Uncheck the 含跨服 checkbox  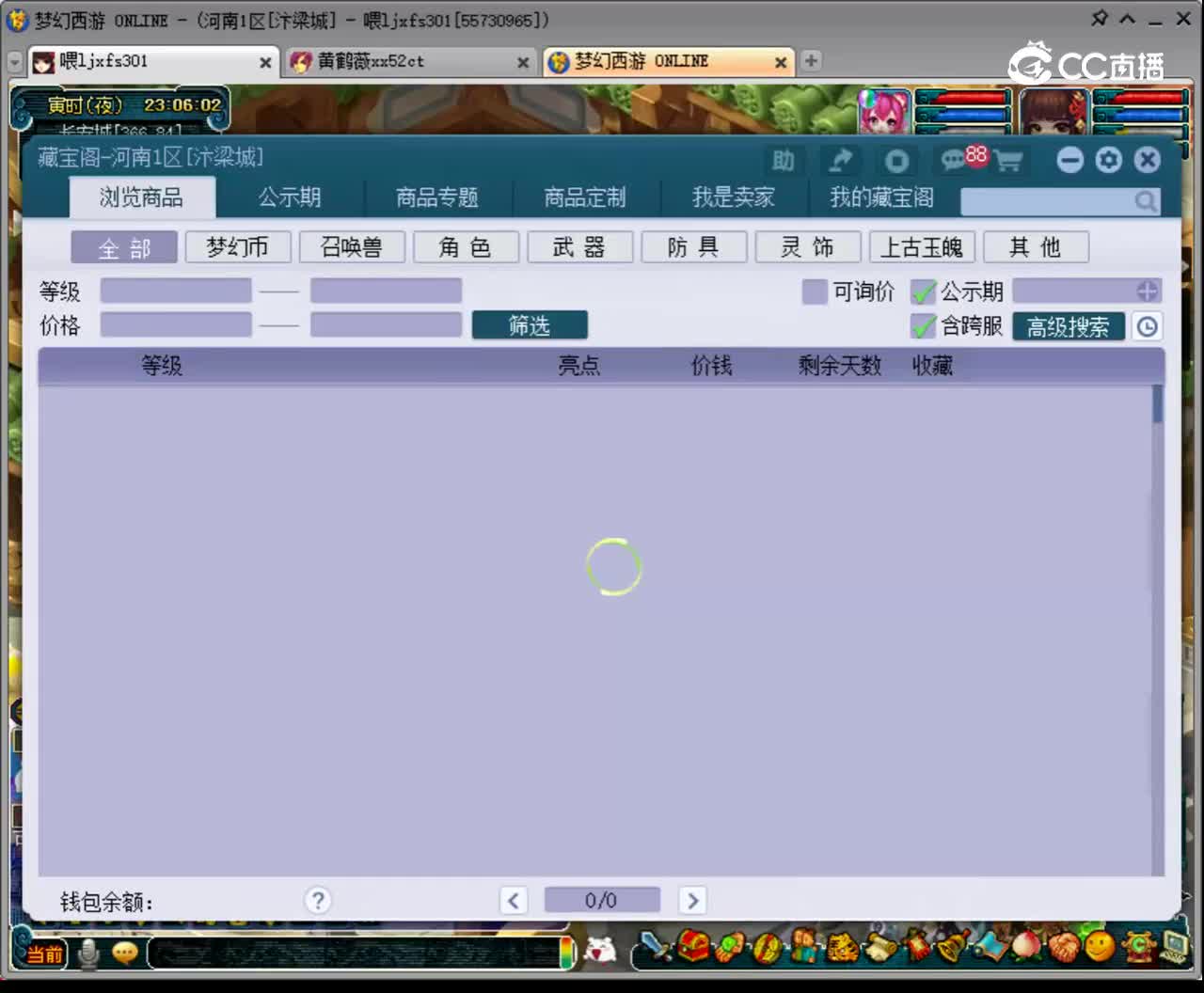click(924, 326)
